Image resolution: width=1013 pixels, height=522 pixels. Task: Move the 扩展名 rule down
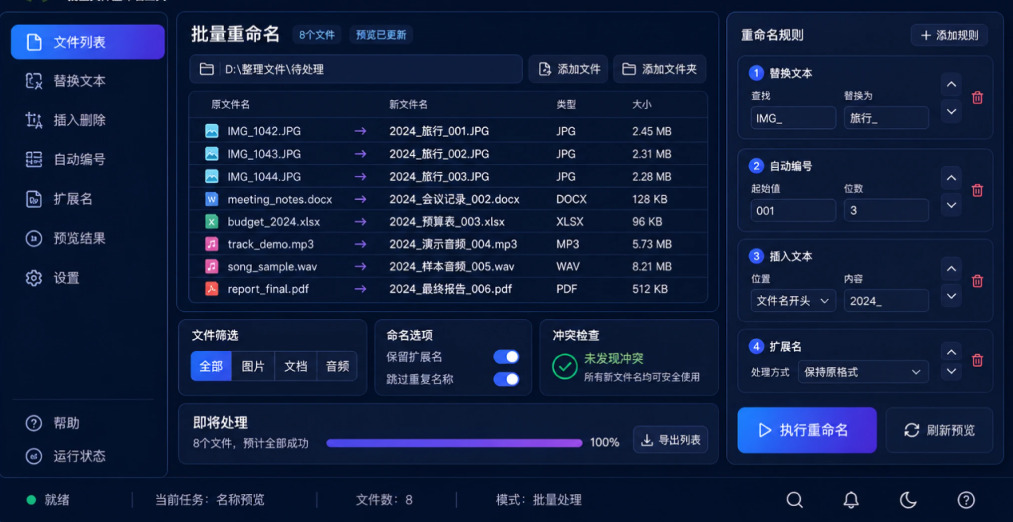[951, 371]
